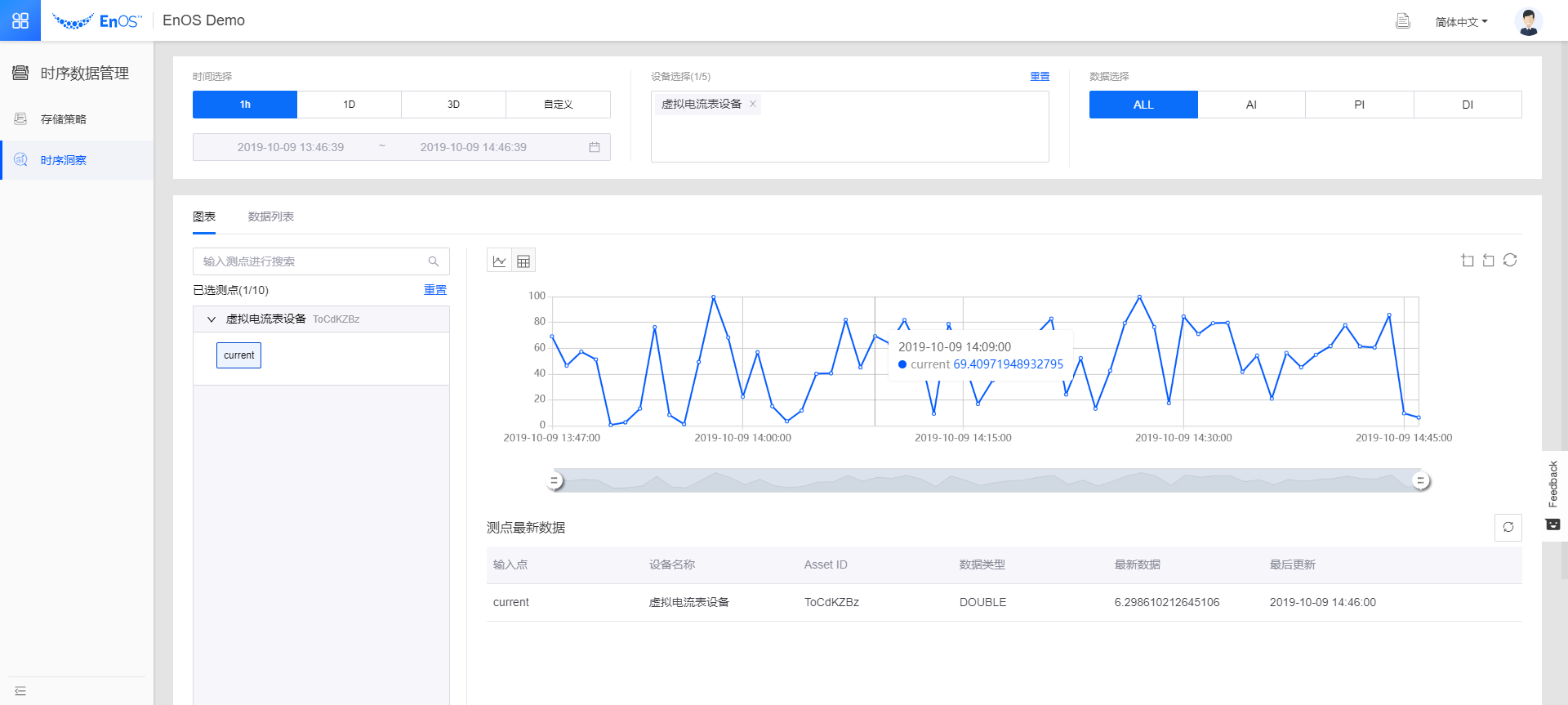1568x705 pixels.
Task: Open the documentation icon in header
Action: pyautogui.click(x=1403, y=21)
